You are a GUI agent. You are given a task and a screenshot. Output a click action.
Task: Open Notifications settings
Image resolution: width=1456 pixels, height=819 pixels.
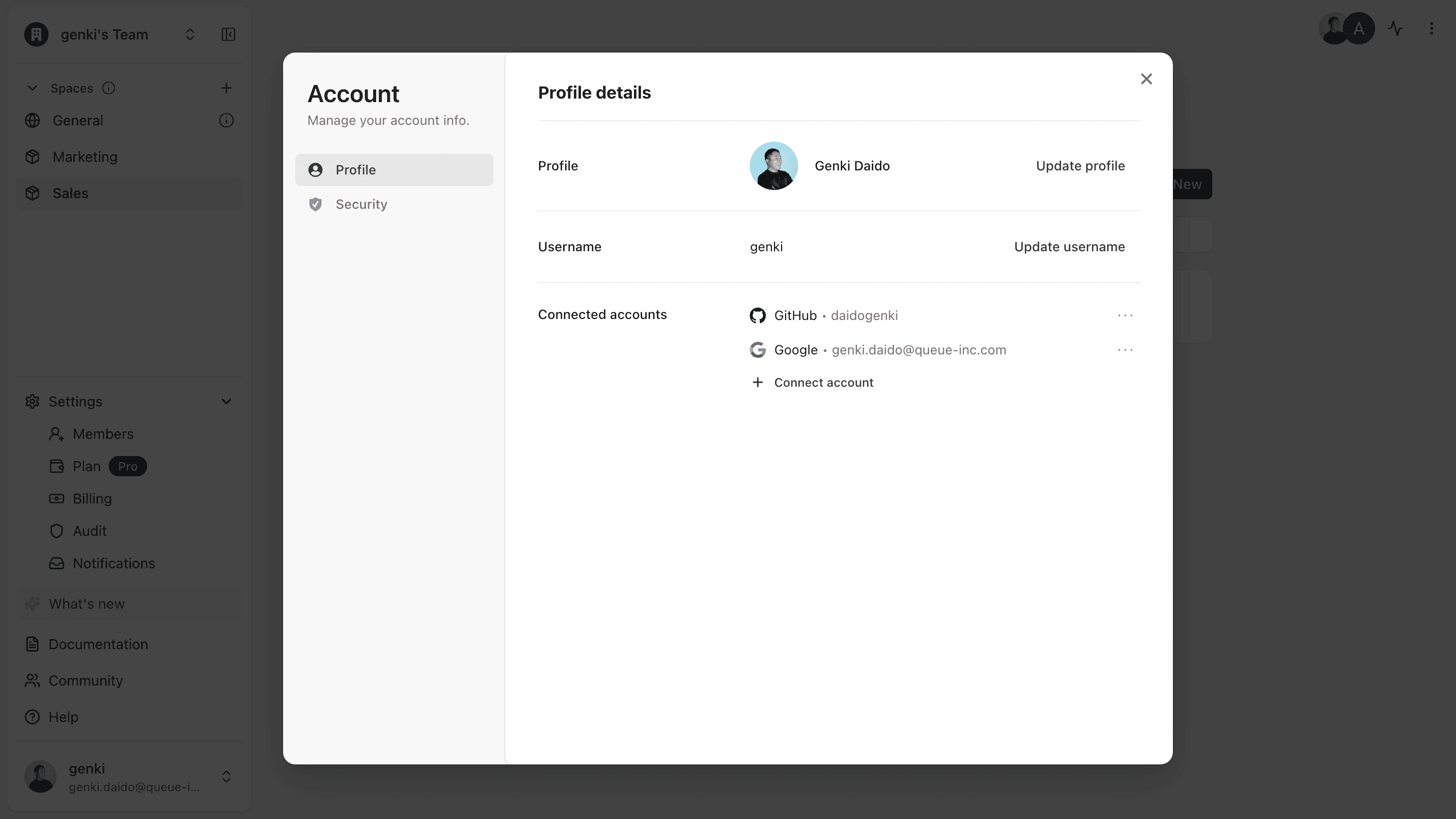point(114,563)
